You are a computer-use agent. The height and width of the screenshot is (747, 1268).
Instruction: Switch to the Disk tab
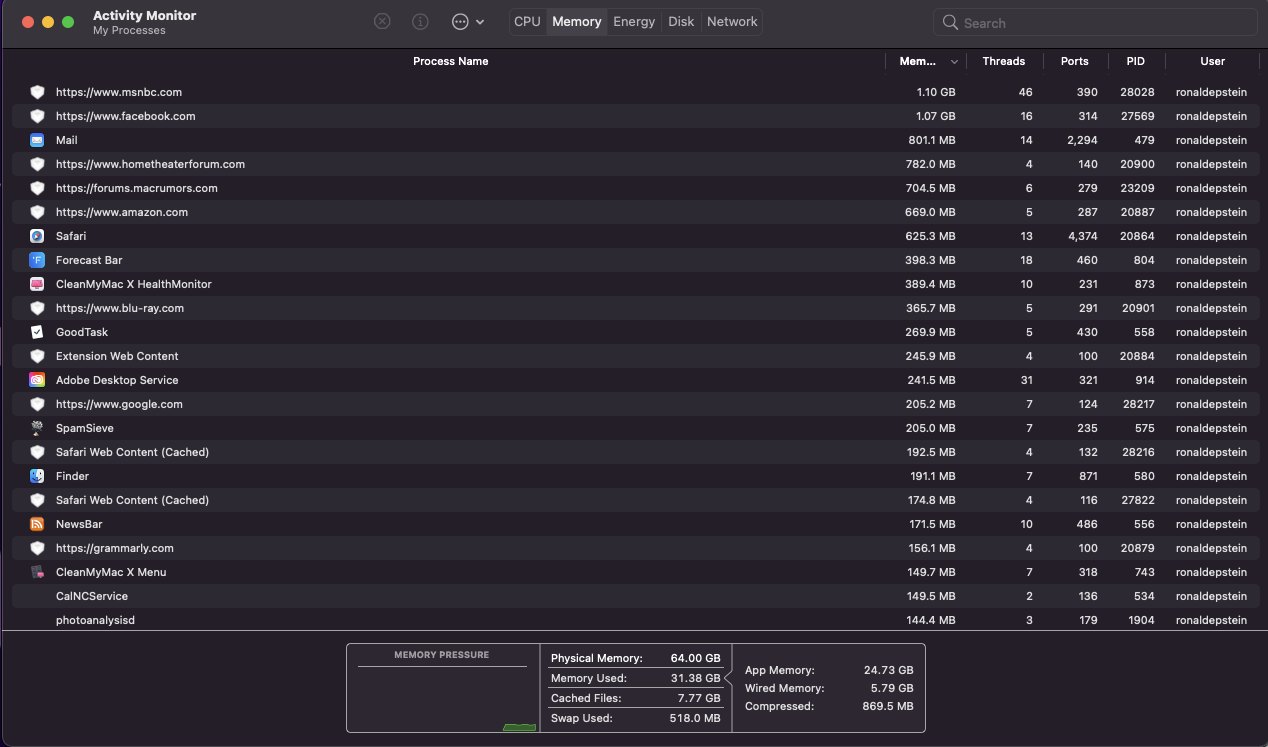point(681,21)
